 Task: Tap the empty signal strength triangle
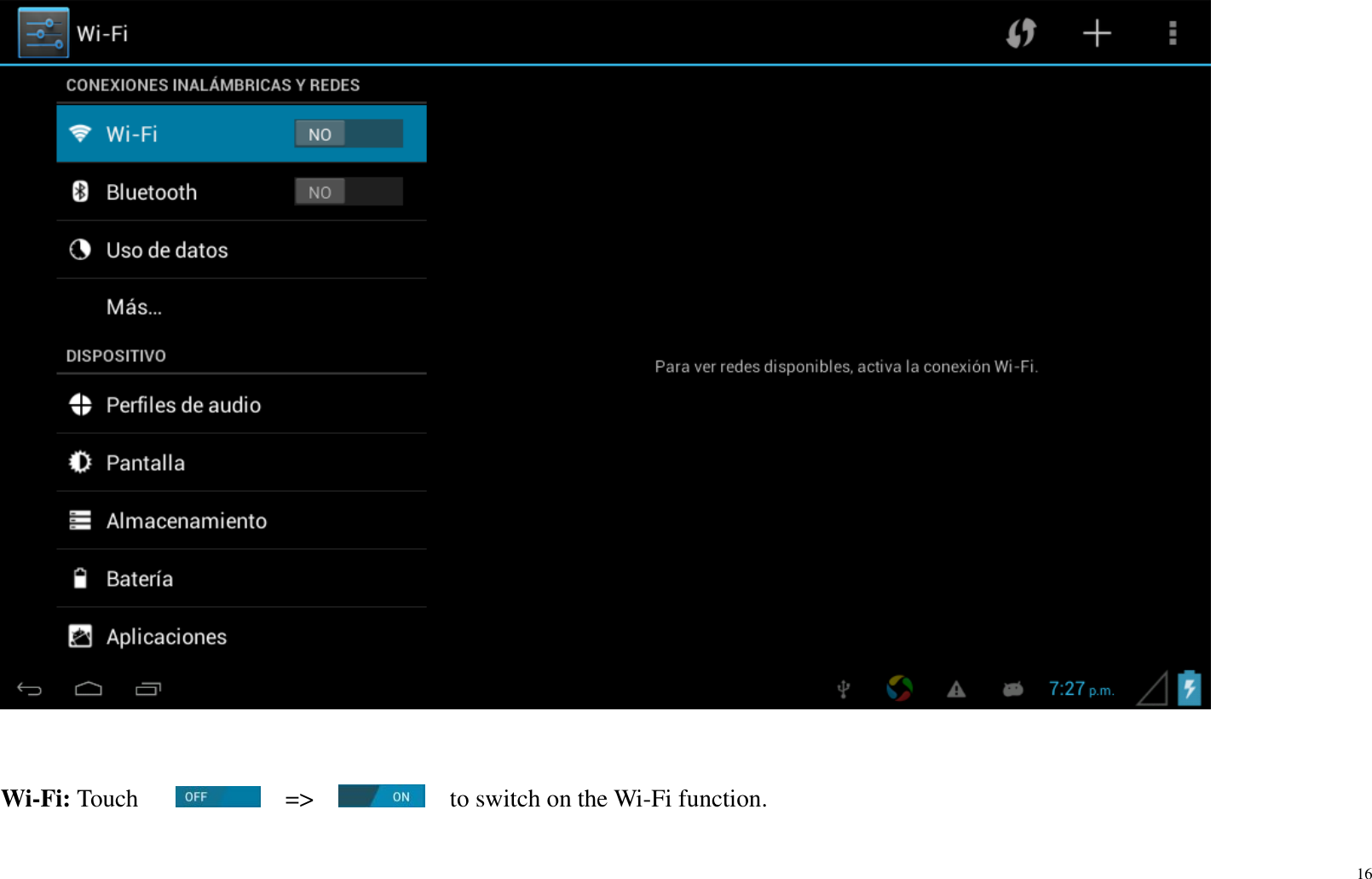tap(1152, 689)
